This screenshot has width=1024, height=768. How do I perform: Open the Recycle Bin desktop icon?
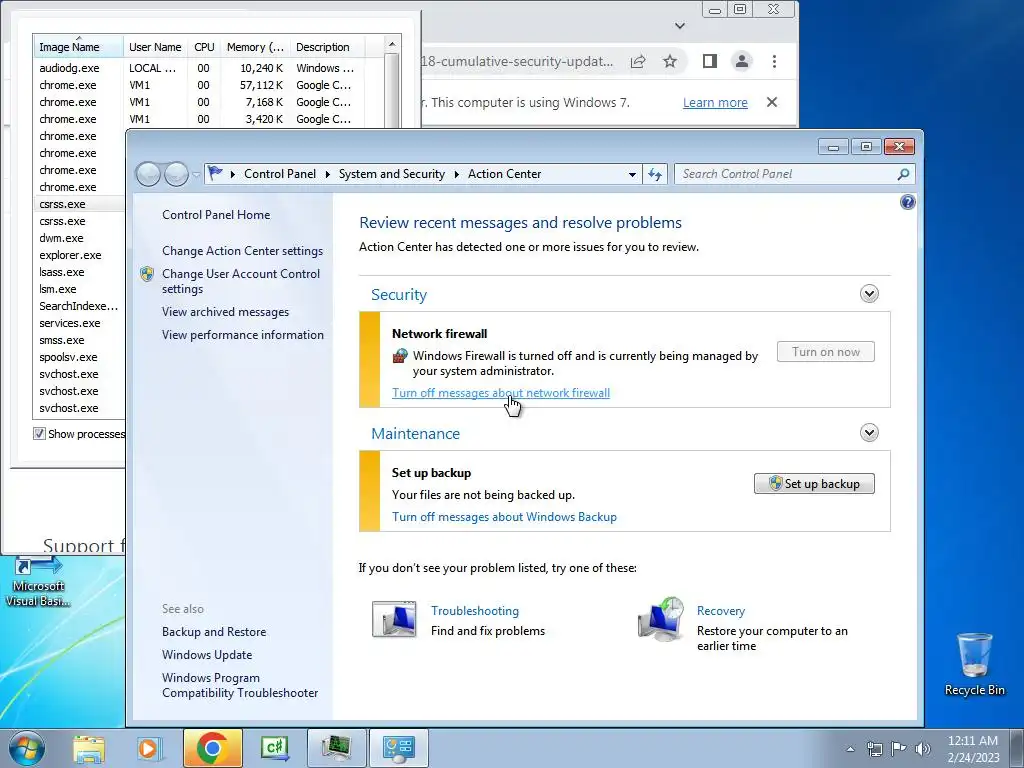(x=974, y=664)
